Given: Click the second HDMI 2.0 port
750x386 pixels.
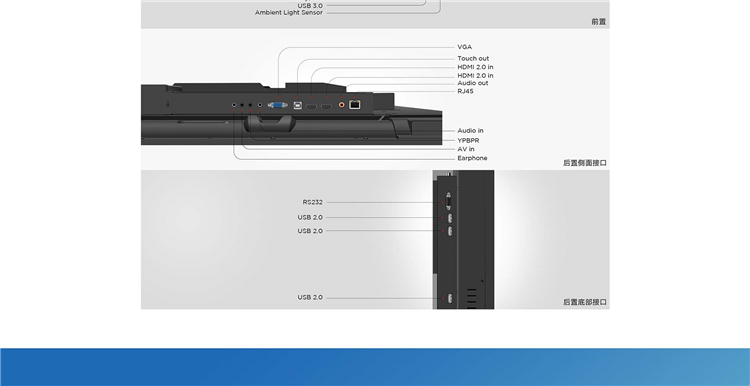Looking at the screenshot, I should [x=326, y=105].
